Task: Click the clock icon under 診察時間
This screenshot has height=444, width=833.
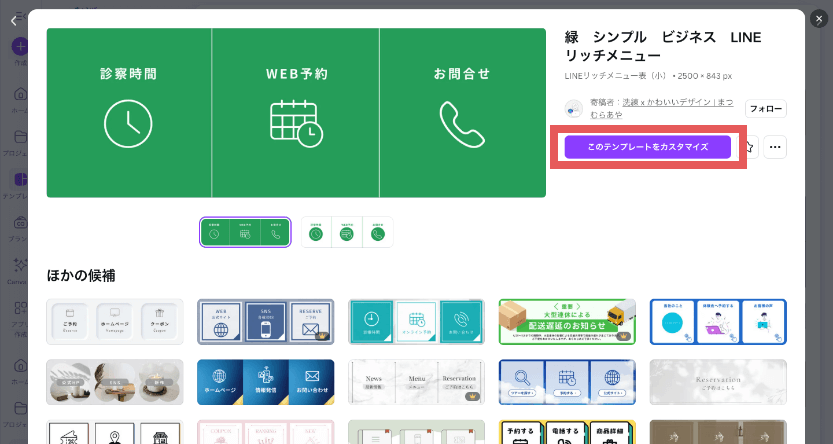Action: click(x=128, y=122)
